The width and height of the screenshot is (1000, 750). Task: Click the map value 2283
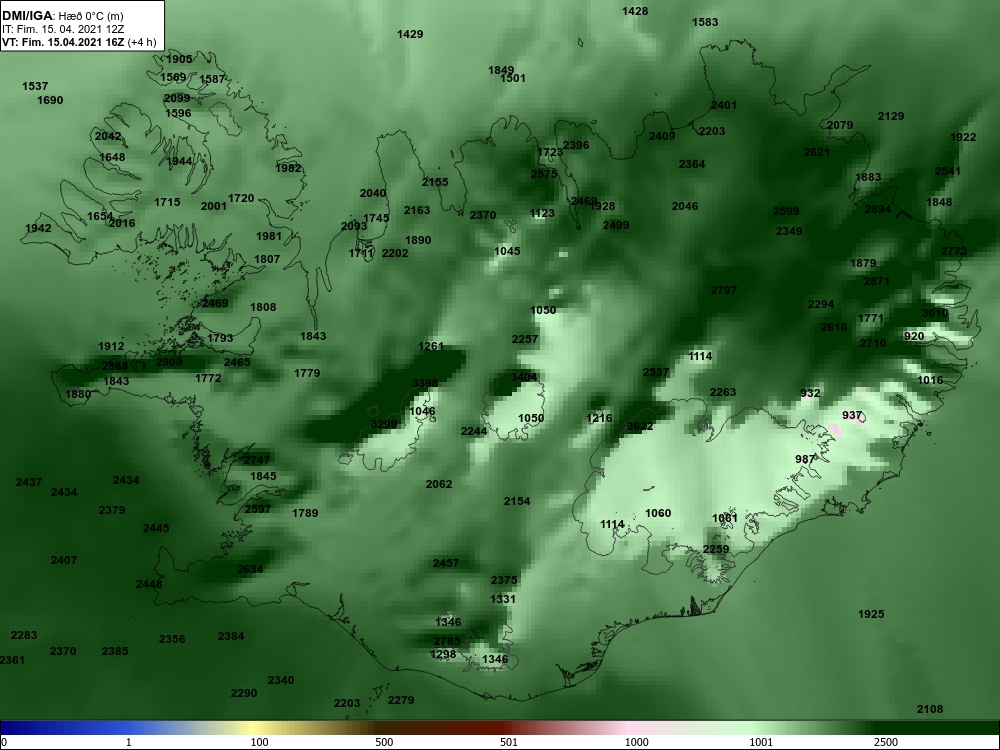click(x=24, y=635)
